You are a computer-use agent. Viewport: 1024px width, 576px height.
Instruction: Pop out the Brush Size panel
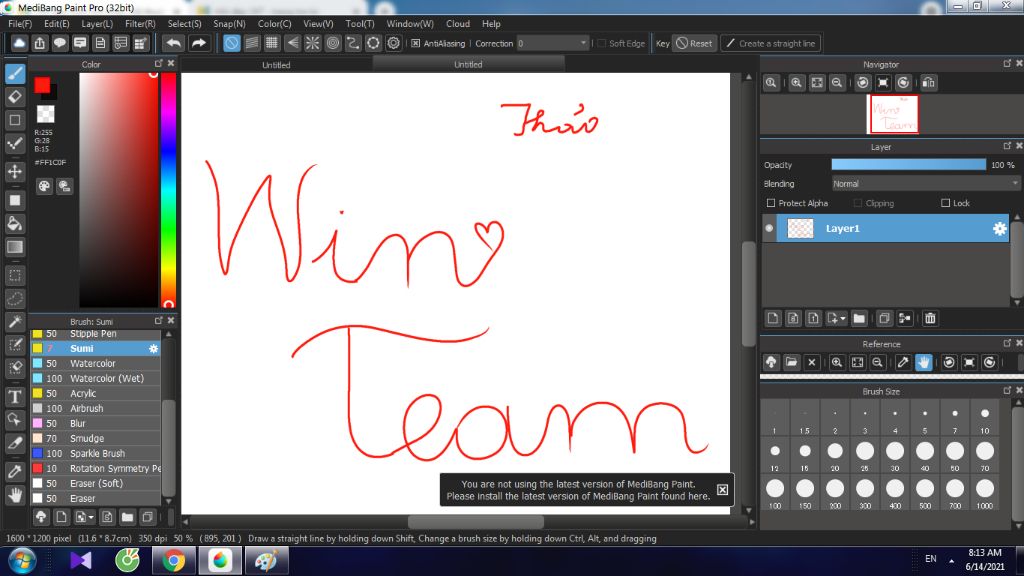point(1007,390)
